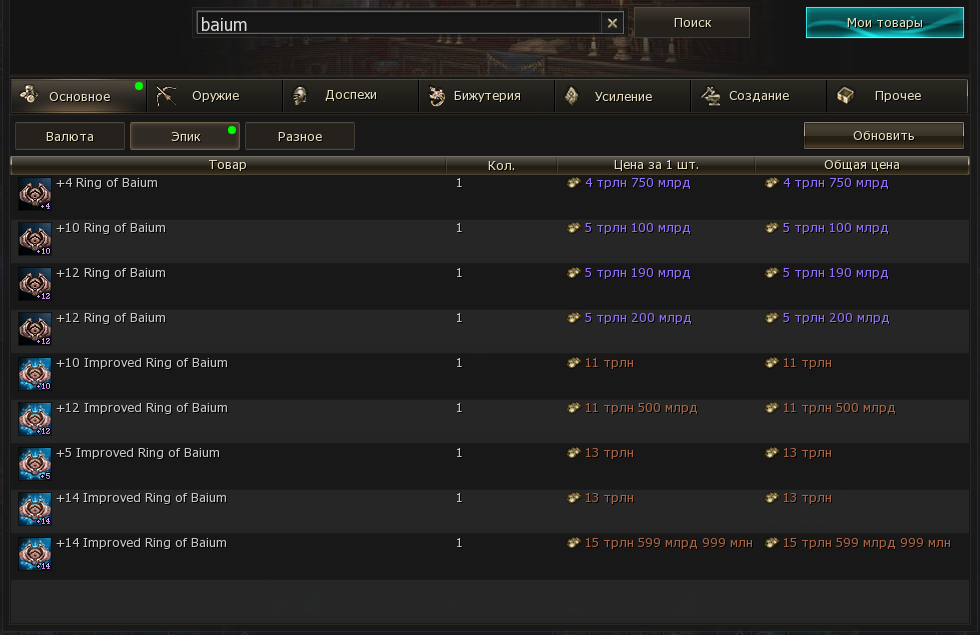Screen dimensions: 980x635
Task: Toggle the Валюта currency filter
Action: click(x=70, y=136)
